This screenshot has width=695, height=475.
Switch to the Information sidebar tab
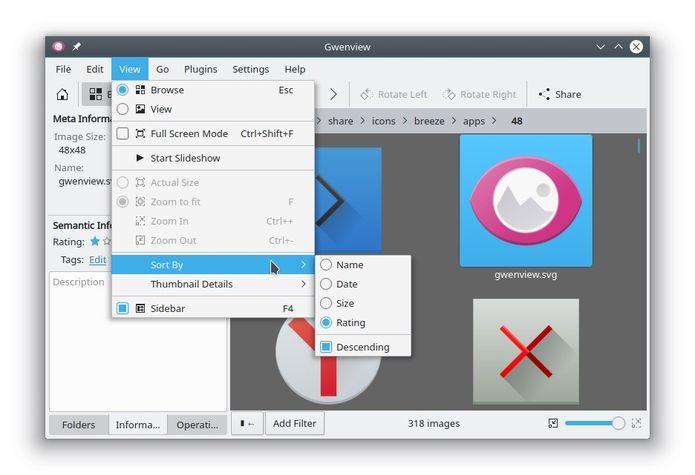(x=138, y=424)
